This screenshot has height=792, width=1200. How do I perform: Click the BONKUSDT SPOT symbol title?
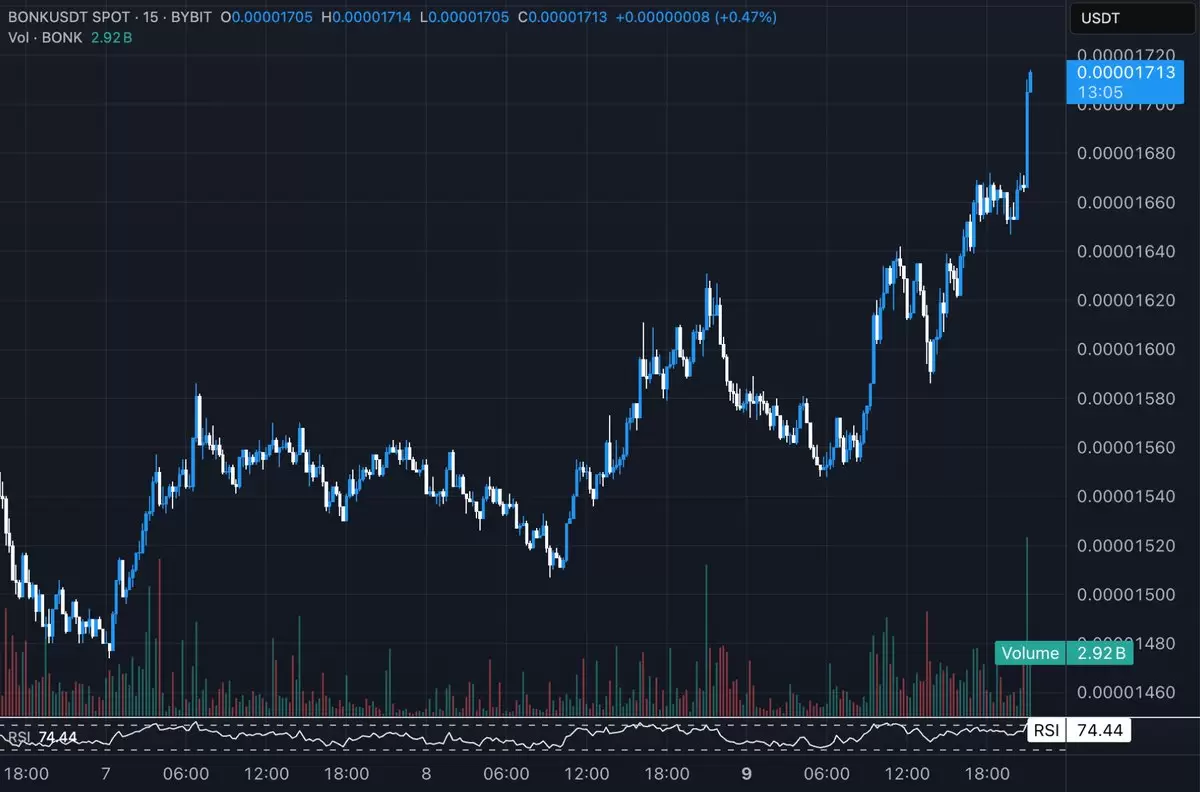click(69, 18)
